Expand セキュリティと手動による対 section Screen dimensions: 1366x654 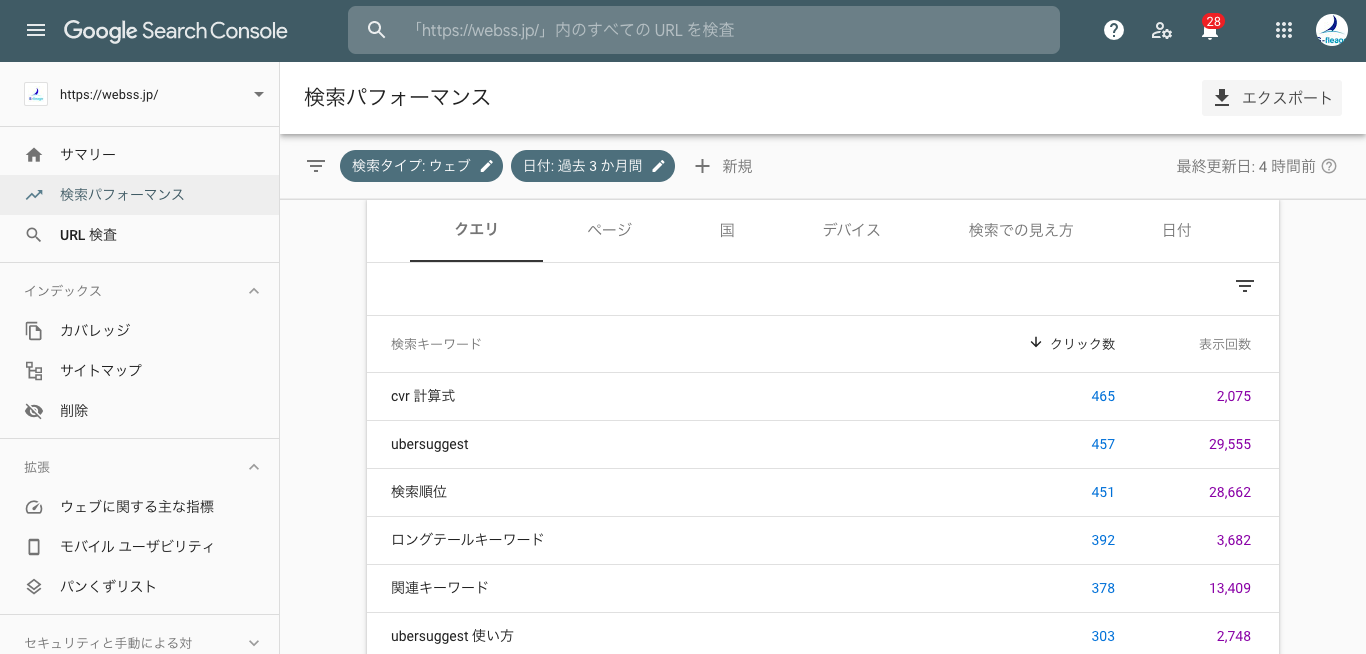[x=254, y=643]
